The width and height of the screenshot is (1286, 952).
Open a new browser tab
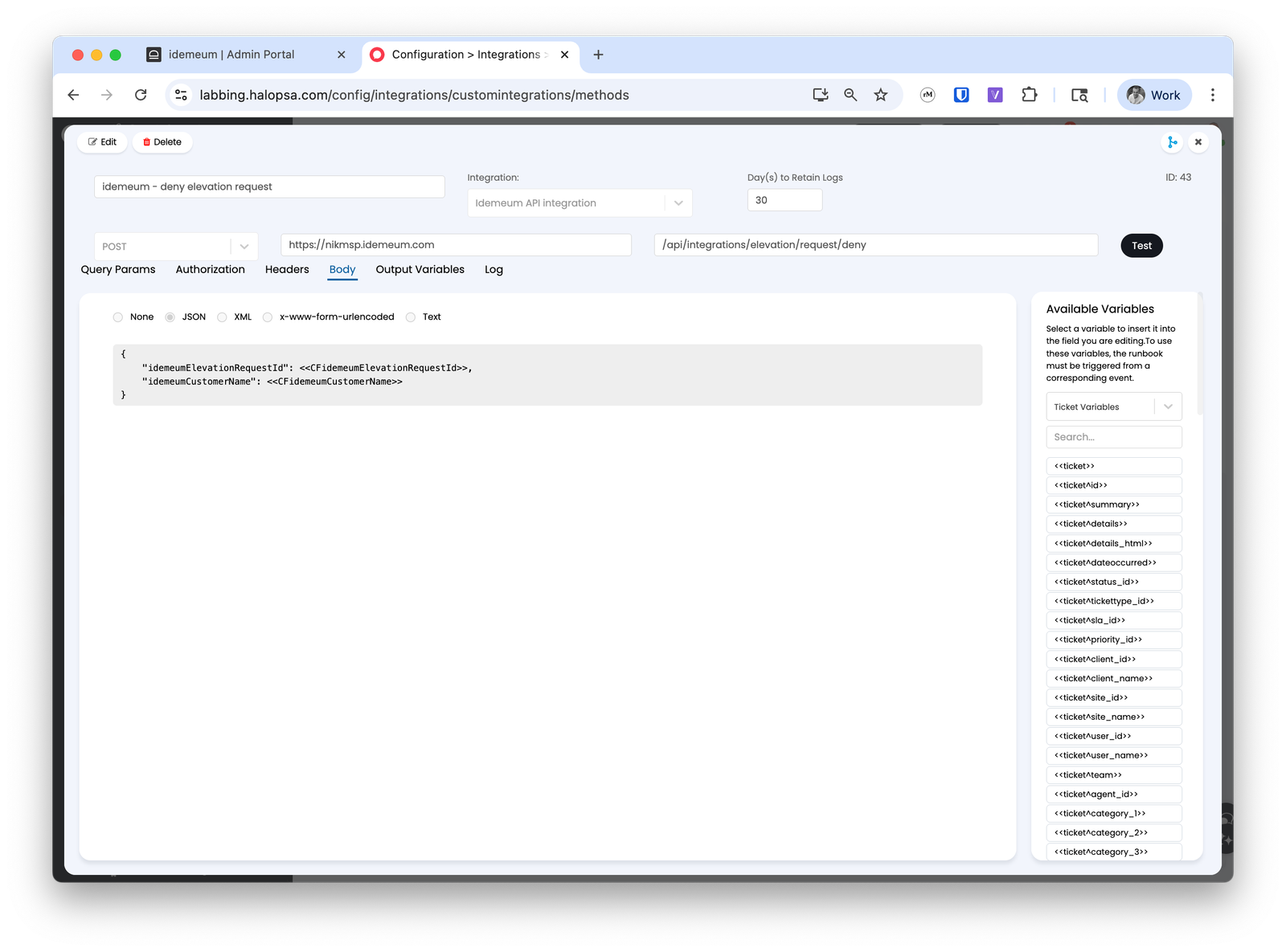pyautogui.click(x=598, y=55)
